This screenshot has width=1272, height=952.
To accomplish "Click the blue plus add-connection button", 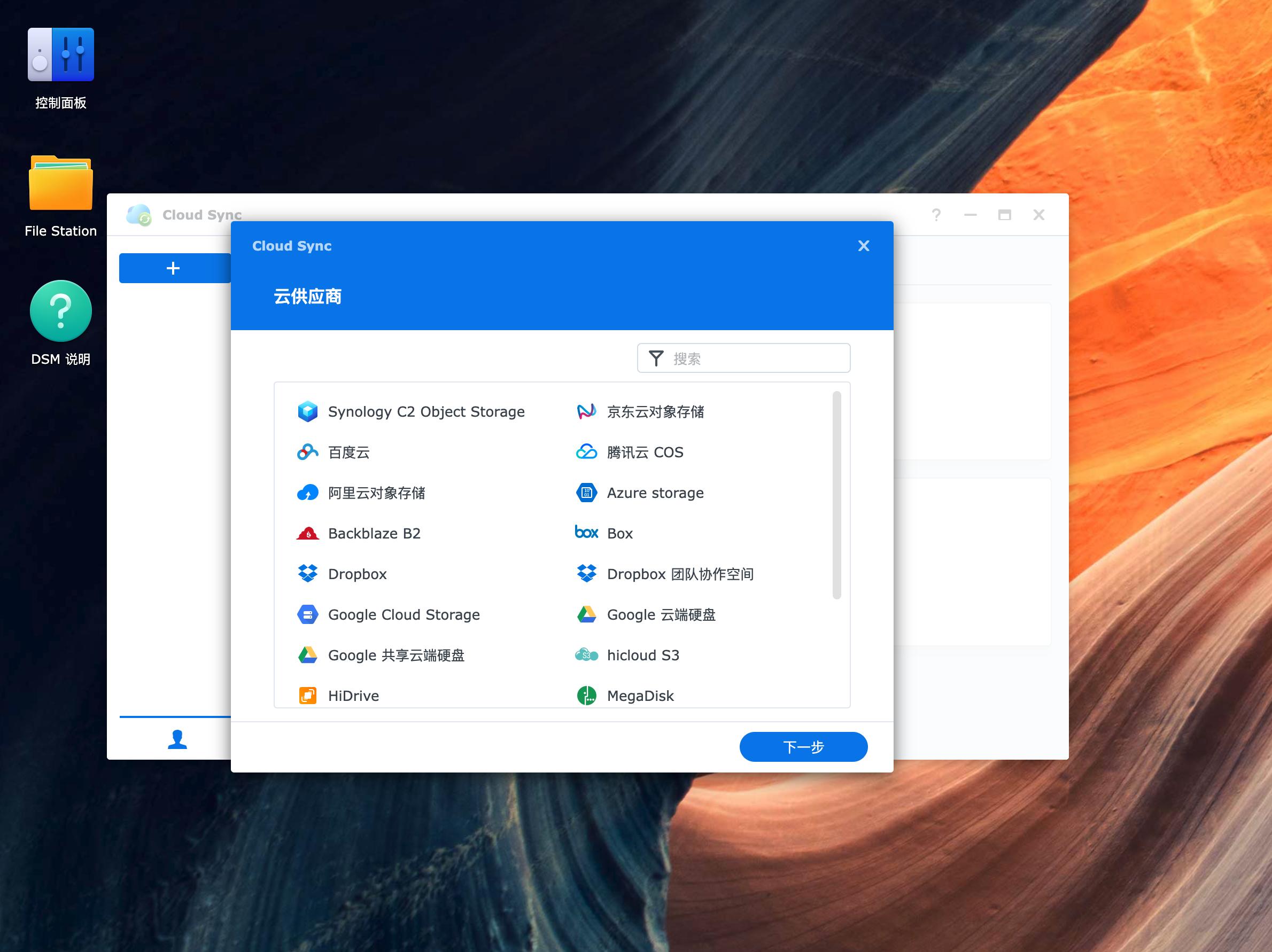I will [174, 269].
